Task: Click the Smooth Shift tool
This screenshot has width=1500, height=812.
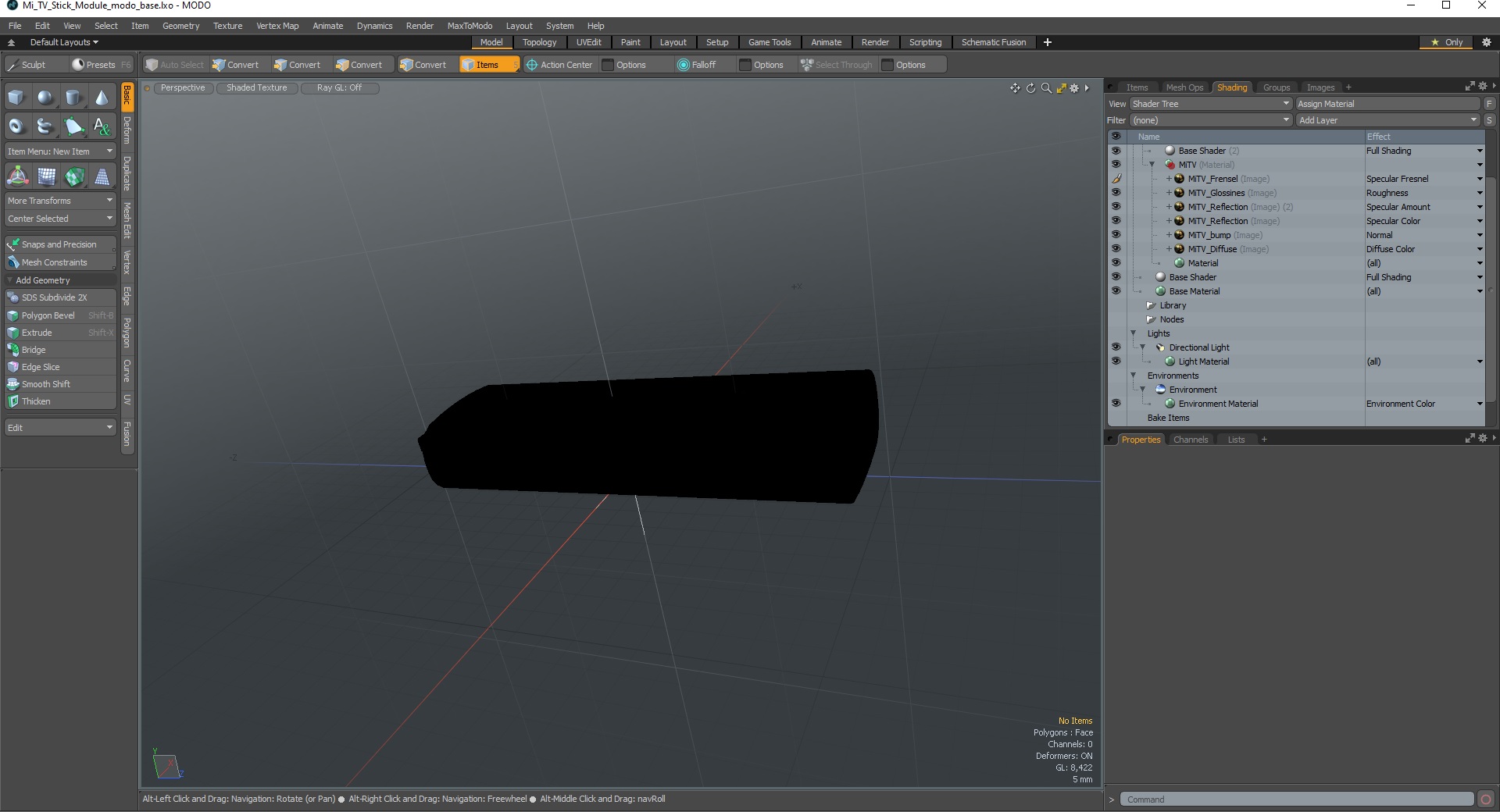Action: pyautogui.click(x=60, y=384)
